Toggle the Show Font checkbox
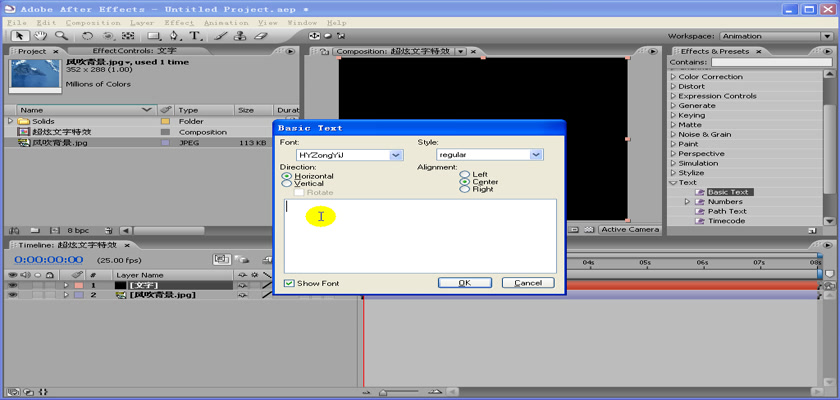The image size is (840, 400). pos(289,283)
